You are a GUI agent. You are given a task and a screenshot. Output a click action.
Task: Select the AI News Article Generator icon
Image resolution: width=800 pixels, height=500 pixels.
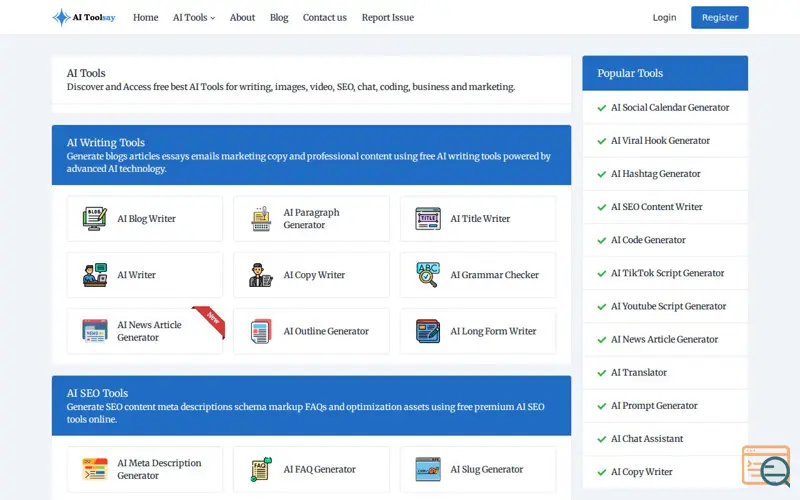[x=95, y=331]
